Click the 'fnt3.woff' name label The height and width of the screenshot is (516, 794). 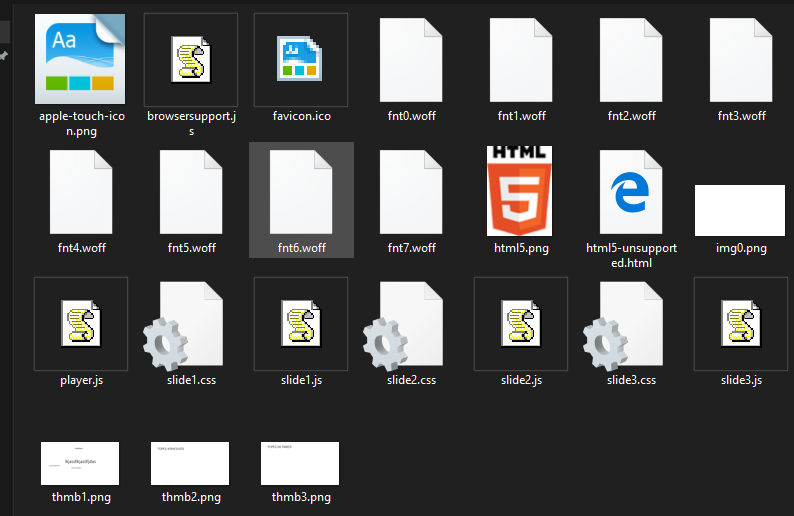pos(741,116)
